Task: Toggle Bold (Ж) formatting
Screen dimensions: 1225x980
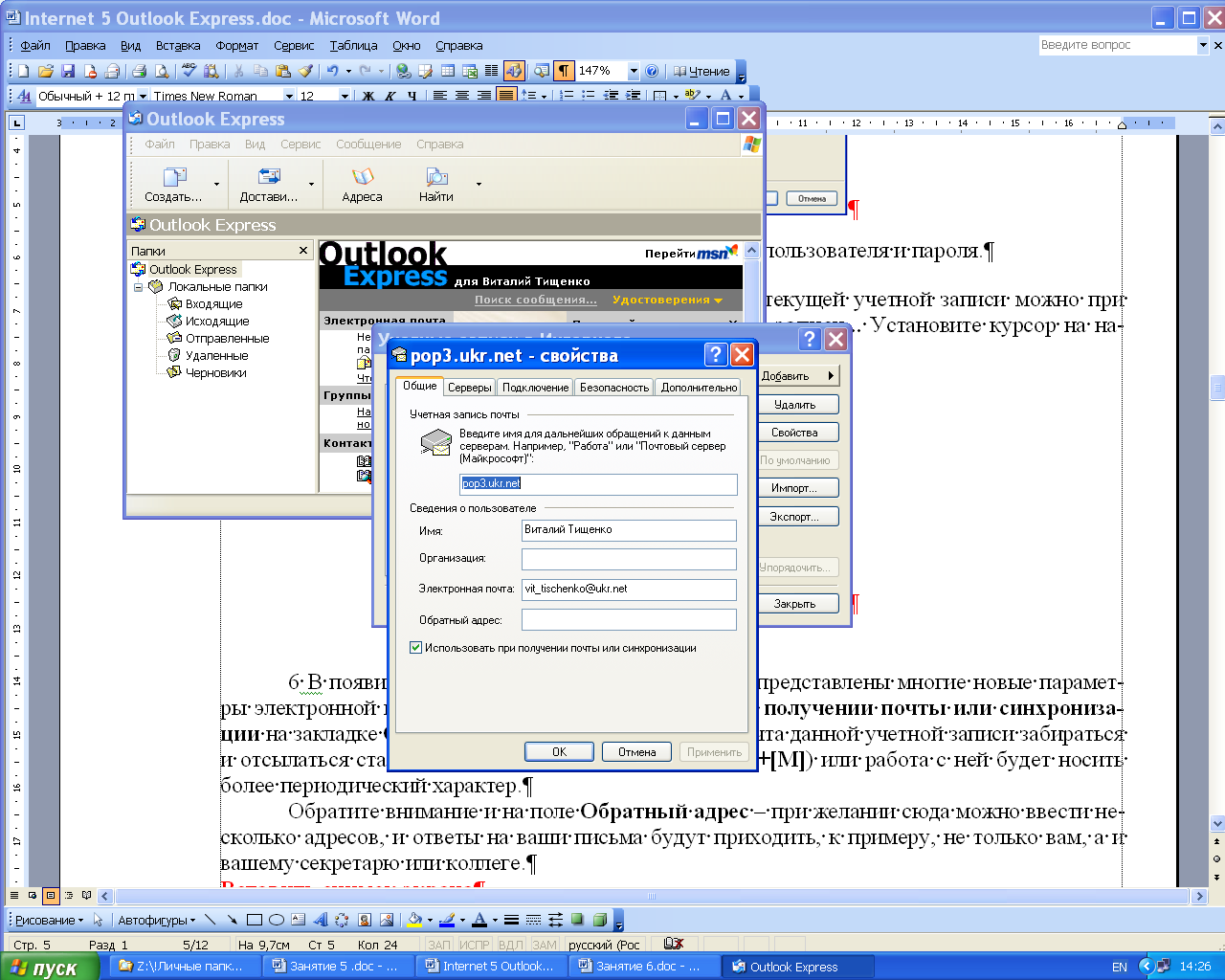Action: (x=368, y=96)
